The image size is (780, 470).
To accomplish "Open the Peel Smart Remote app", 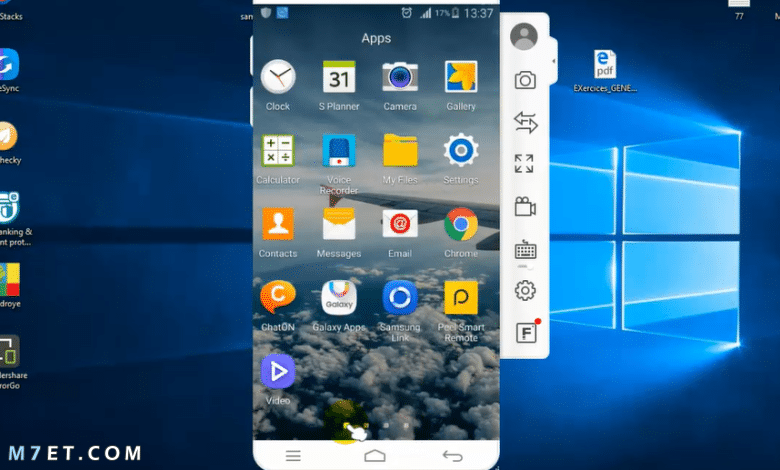I will [461, 297].
